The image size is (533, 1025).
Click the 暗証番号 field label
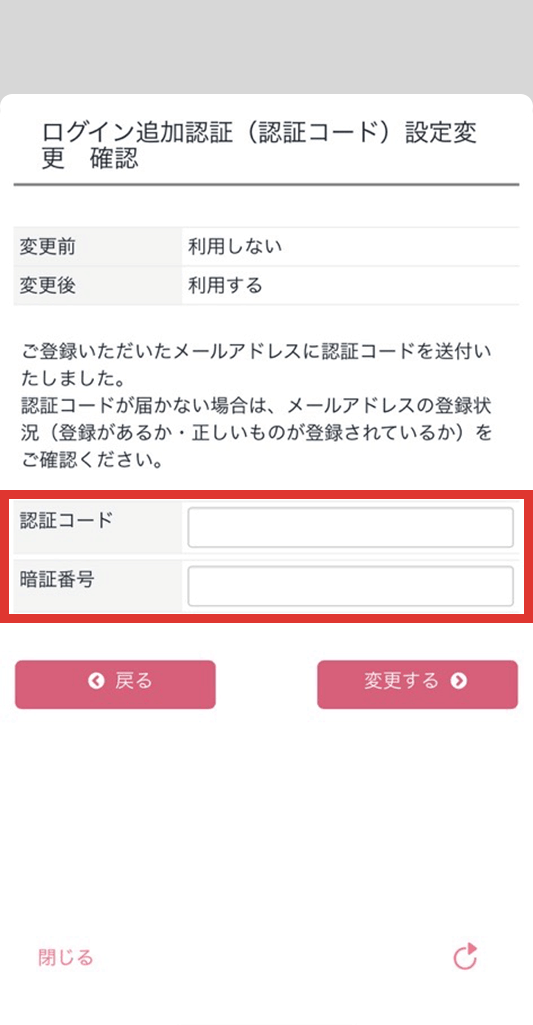coord(58,579)
